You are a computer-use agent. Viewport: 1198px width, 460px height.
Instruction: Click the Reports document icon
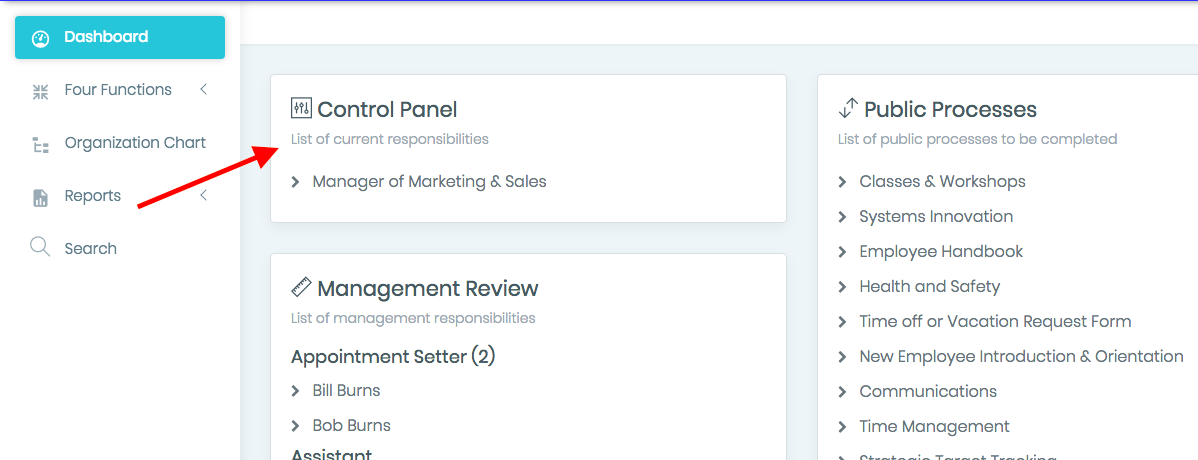pos(40,198)
